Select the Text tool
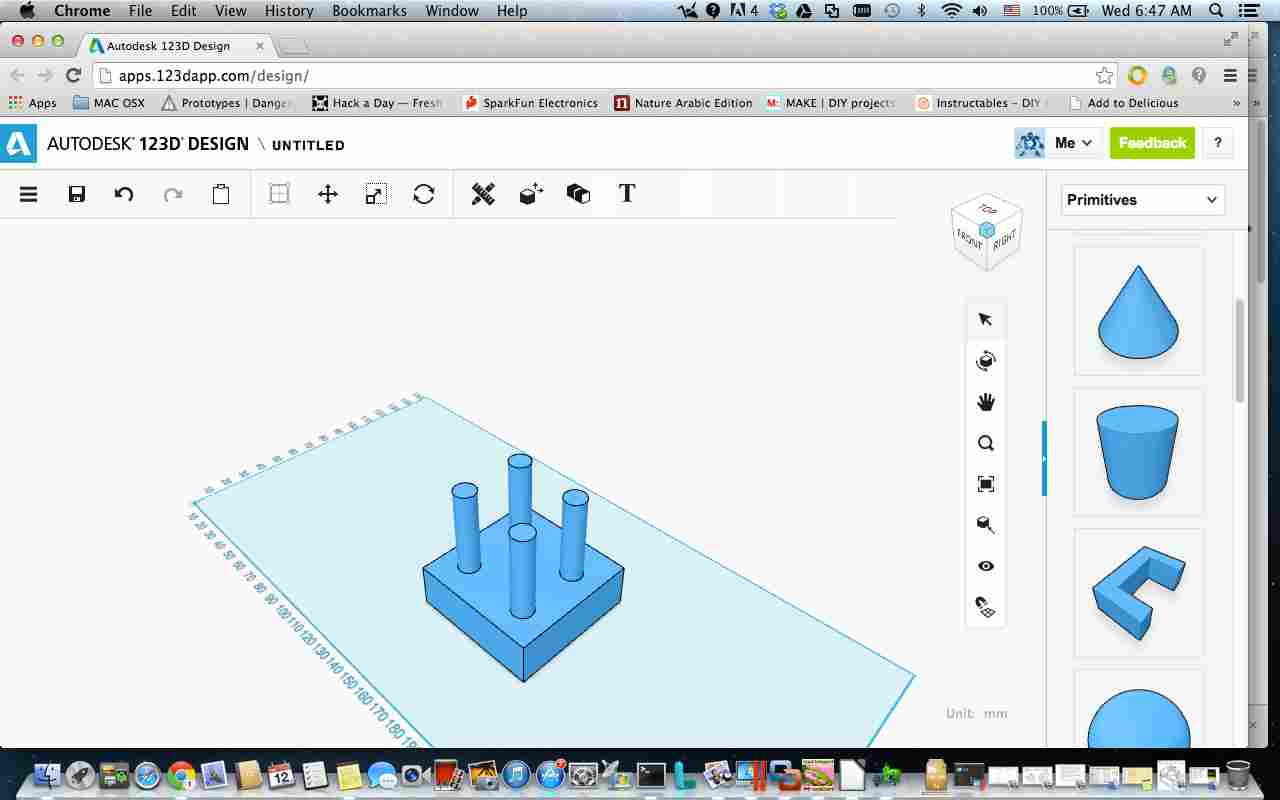The image size is (1280, 800). point(627,193)
